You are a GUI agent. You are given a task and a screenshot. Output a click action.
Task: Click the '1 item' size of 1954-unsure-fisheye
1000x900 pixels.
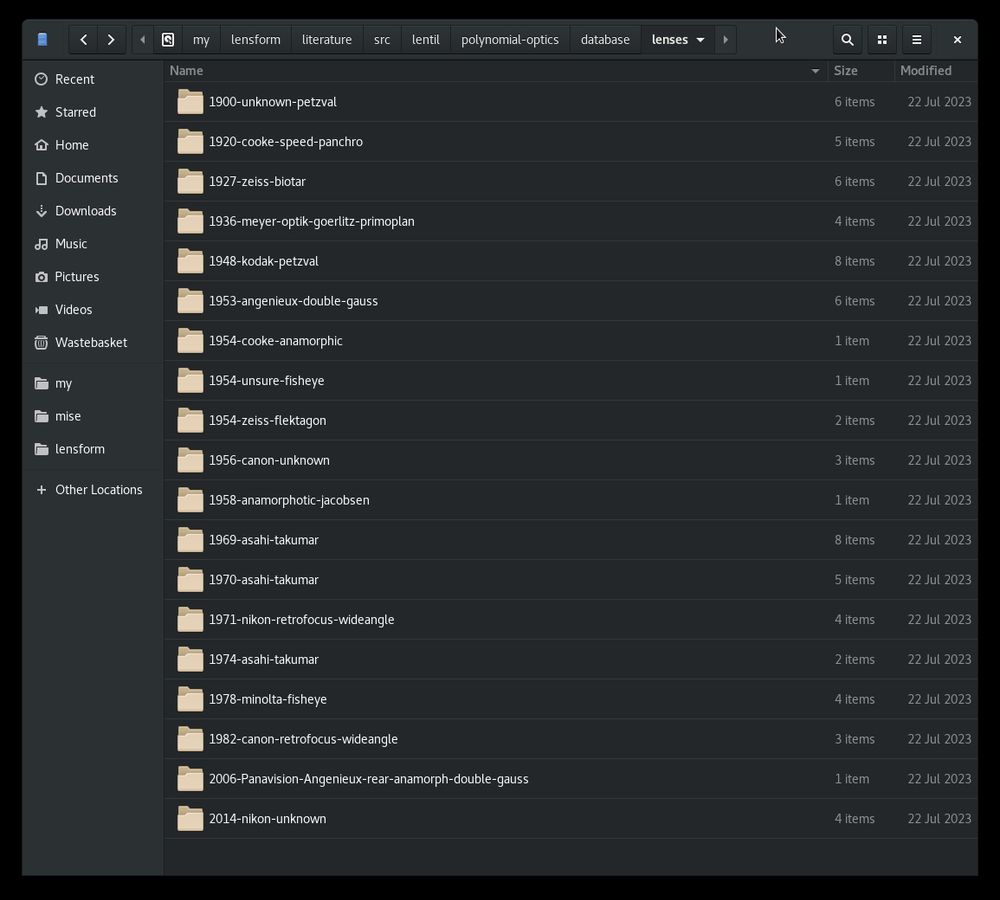click(x=852, y=381)
